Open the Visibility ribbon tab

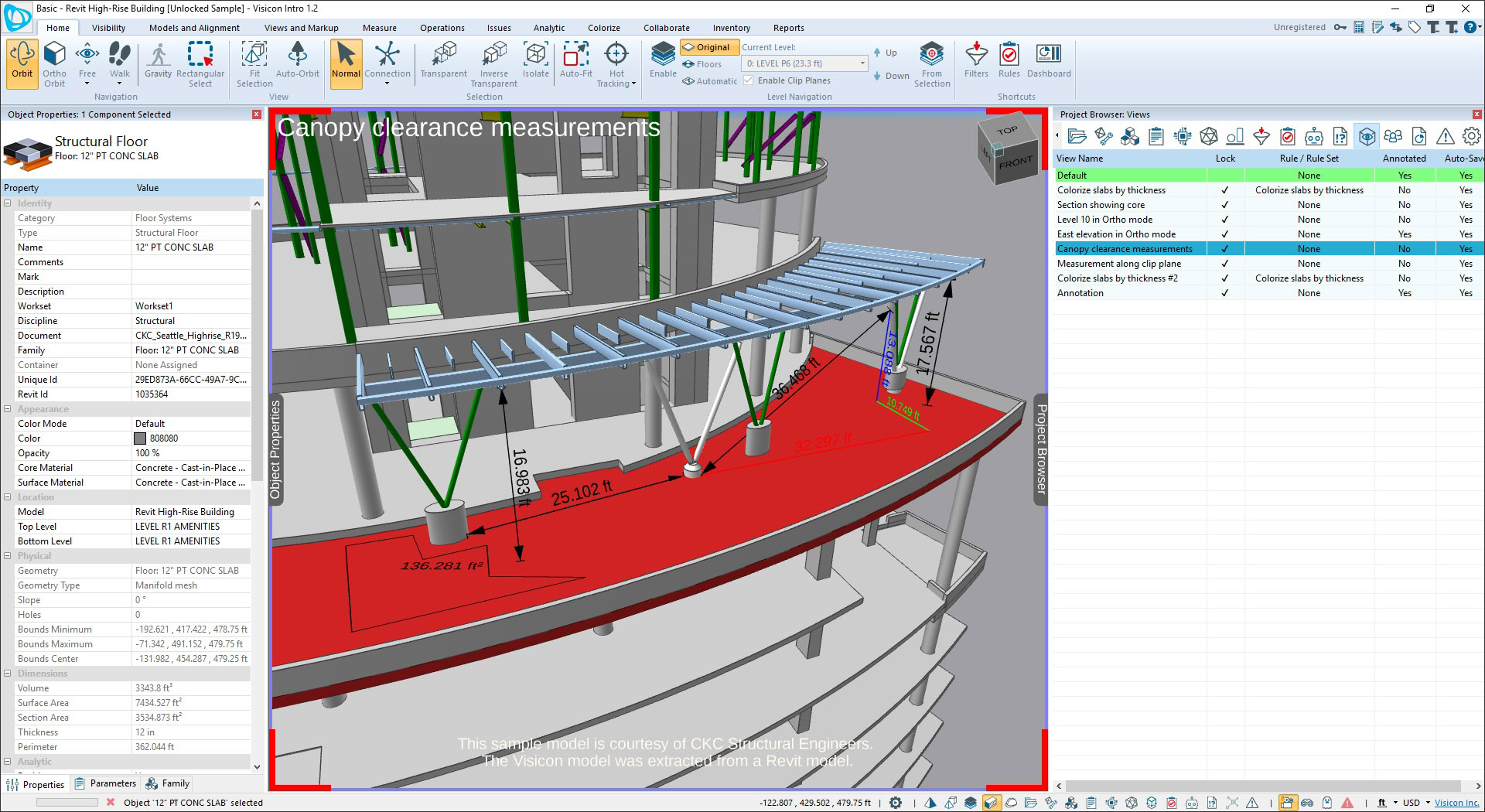tap(108, 28)
